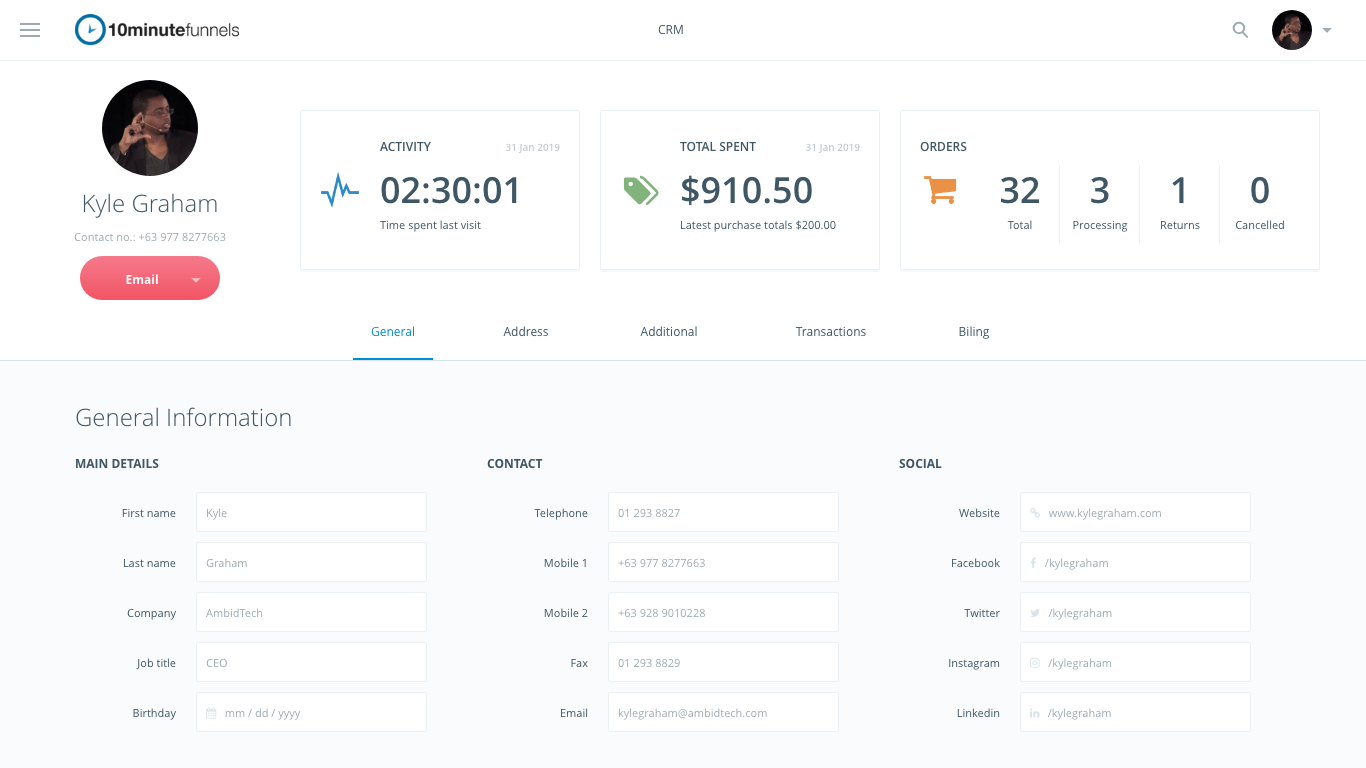The height and width of the screenshot is (768, 1366).
Task: Click the top-right user avatar
Action: point(1291,30)
